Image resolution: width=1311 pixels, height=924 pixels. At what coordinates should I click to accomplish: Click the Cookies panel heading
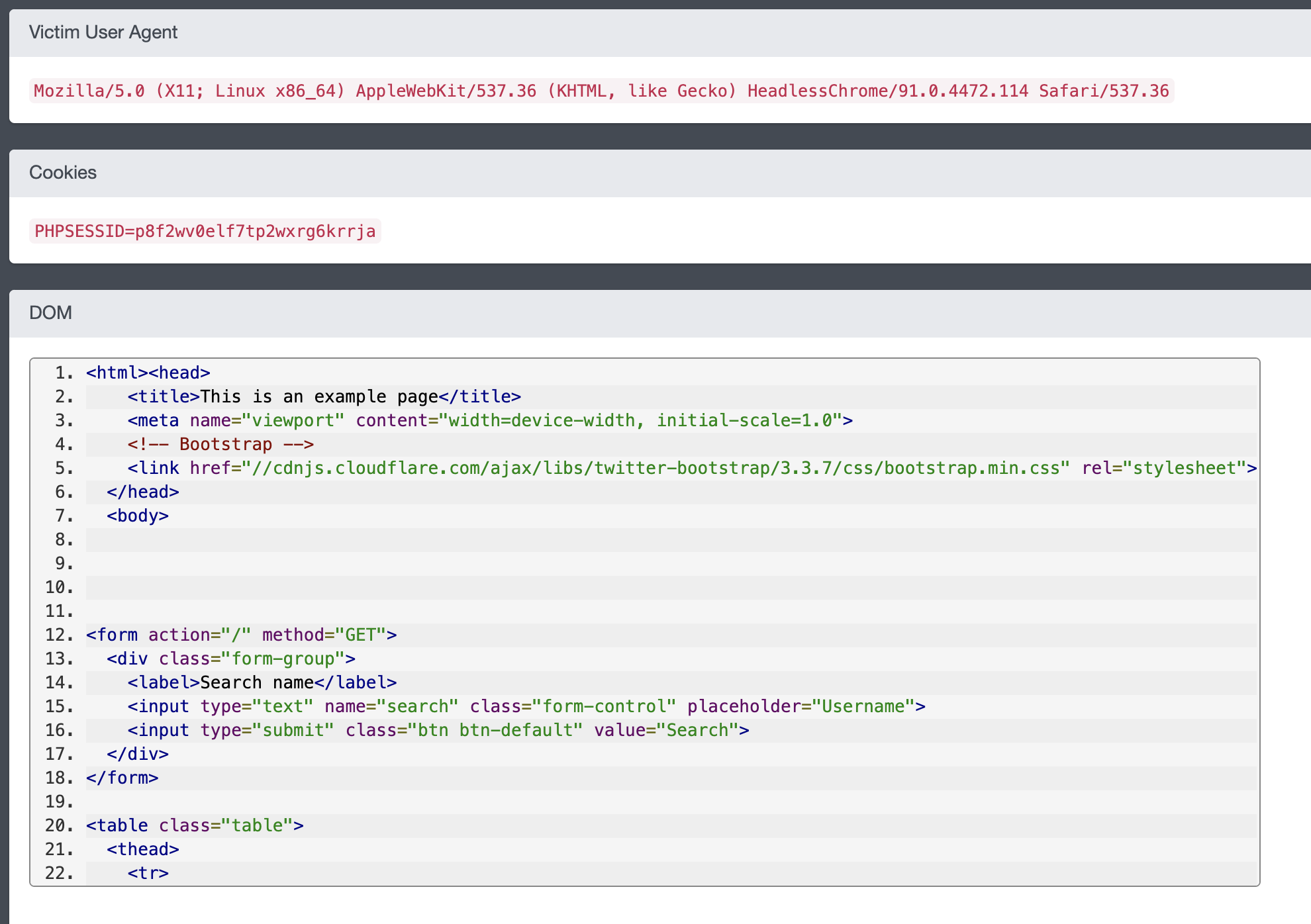click(63, 172)
